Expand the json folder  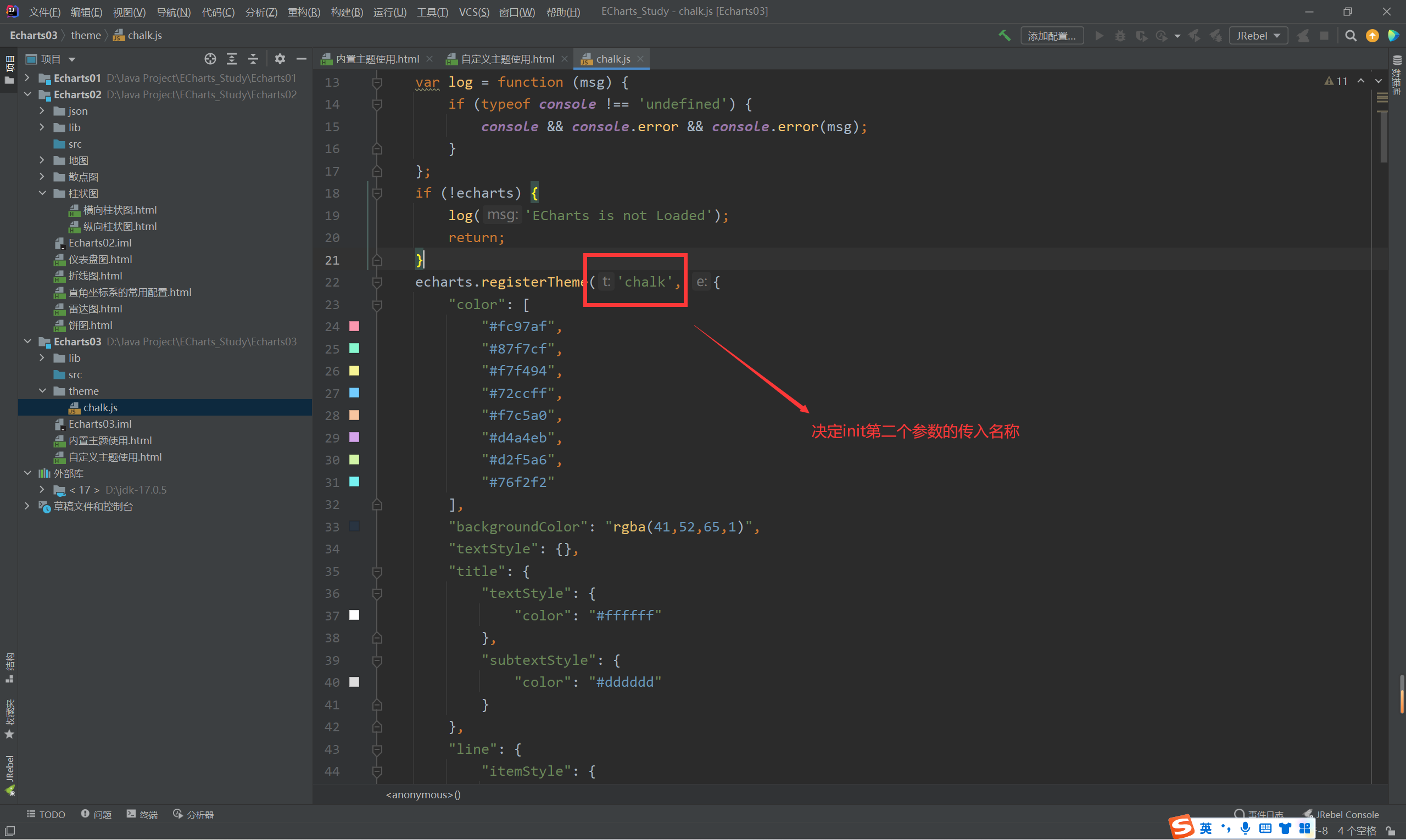pos(42,111)
